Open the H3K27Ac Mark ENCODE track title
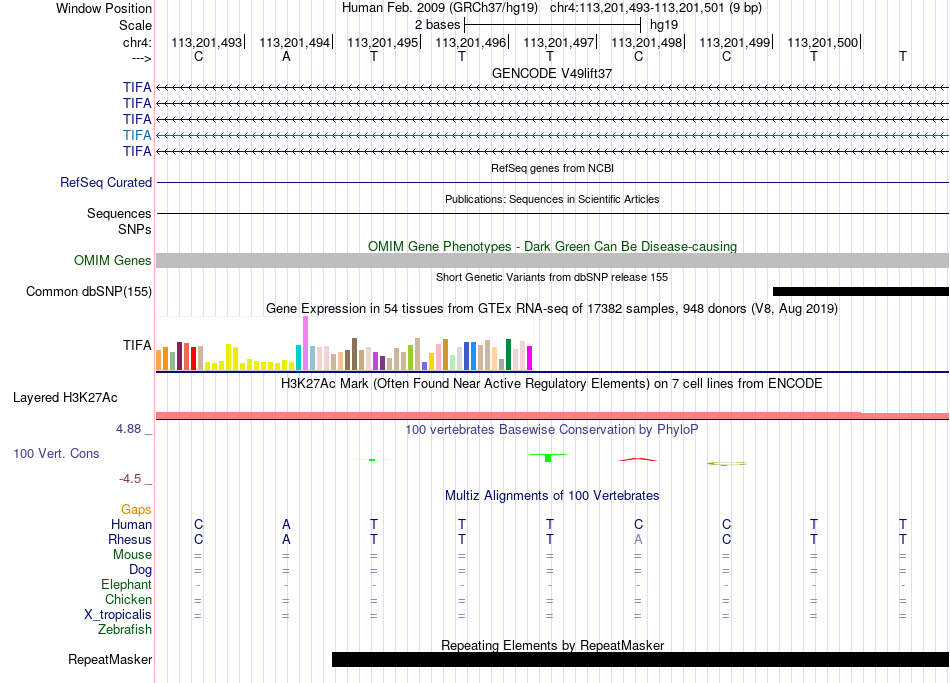This screenshot has width=950, height=683. click(552, 384)
